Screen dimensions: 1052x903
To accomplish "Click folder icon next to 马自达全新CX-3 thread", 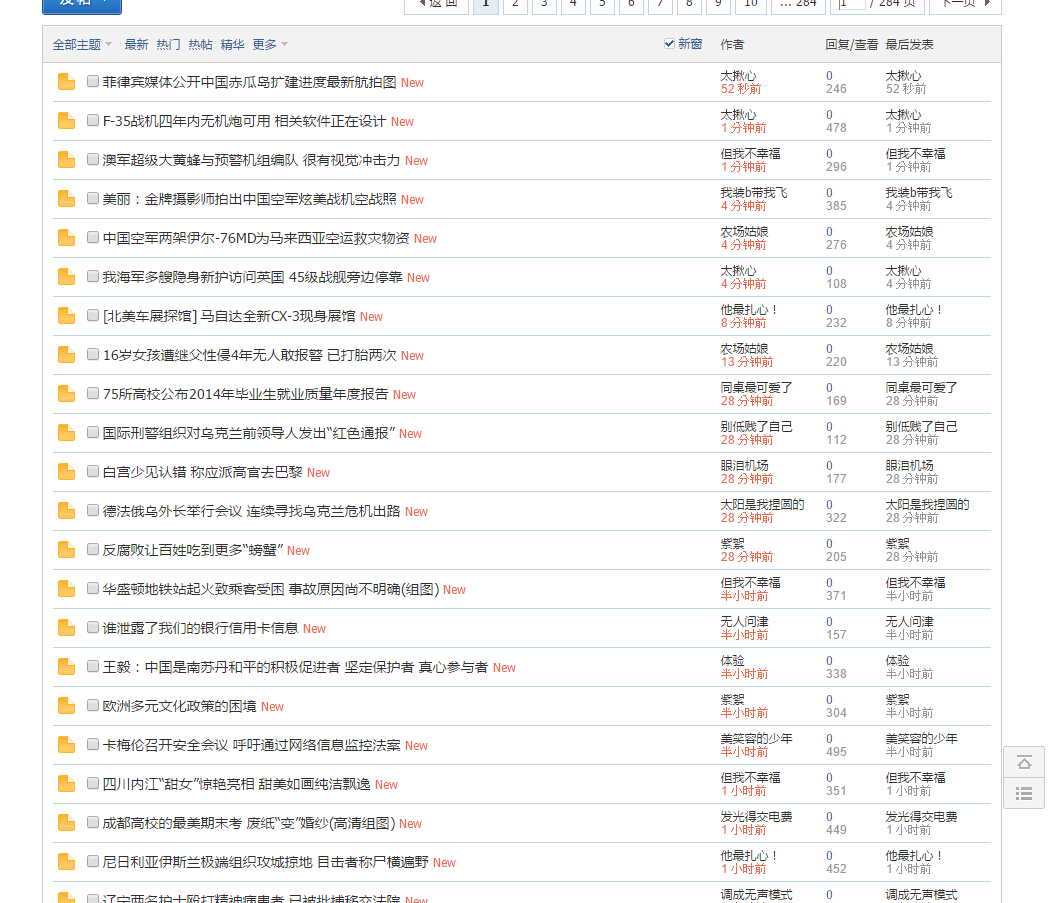I will [x=67, y=316].
